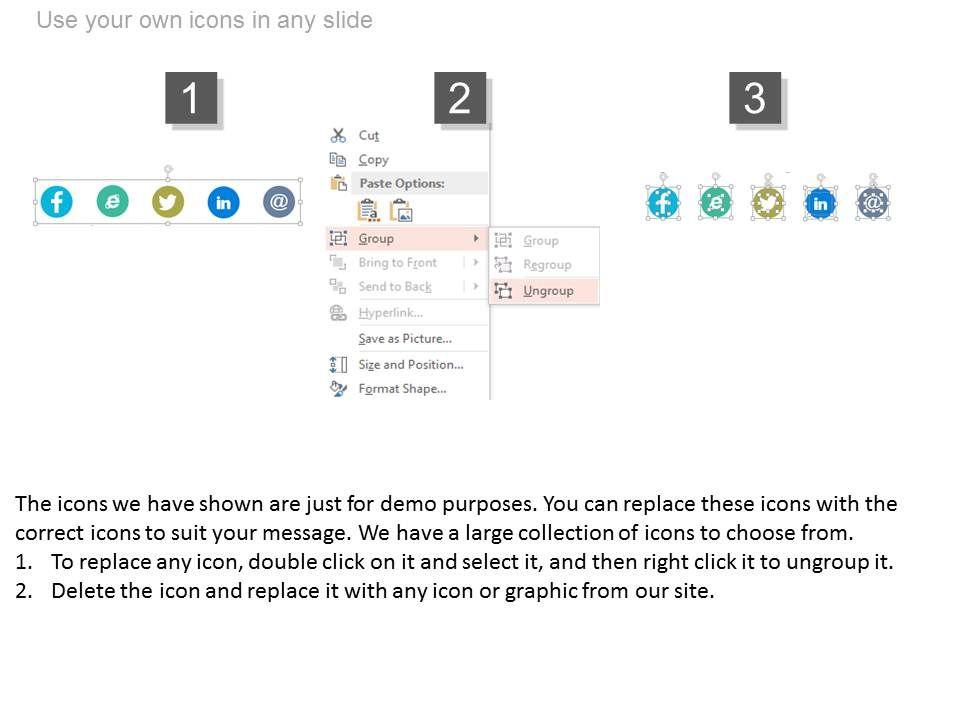Click the Size and Position icon
This screenshot has height=720, width=960.
(338, 365)
